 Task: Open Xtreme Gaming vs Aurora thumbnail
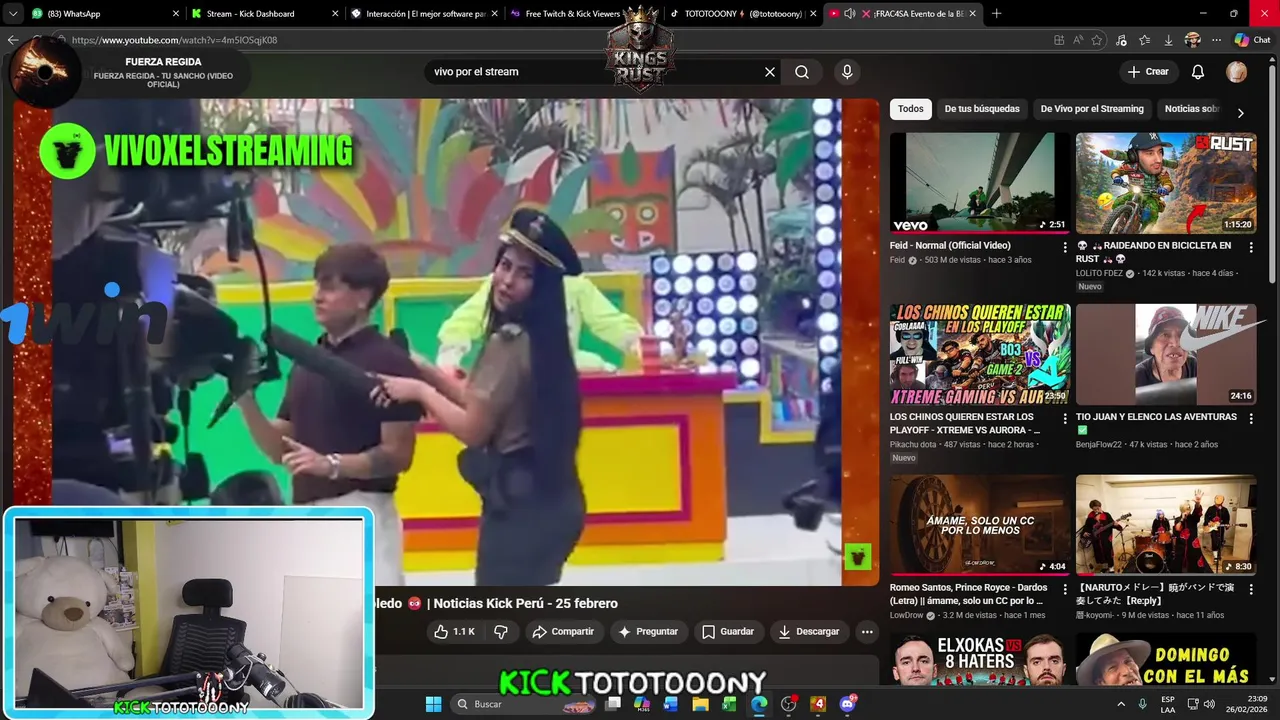(980, 354)
